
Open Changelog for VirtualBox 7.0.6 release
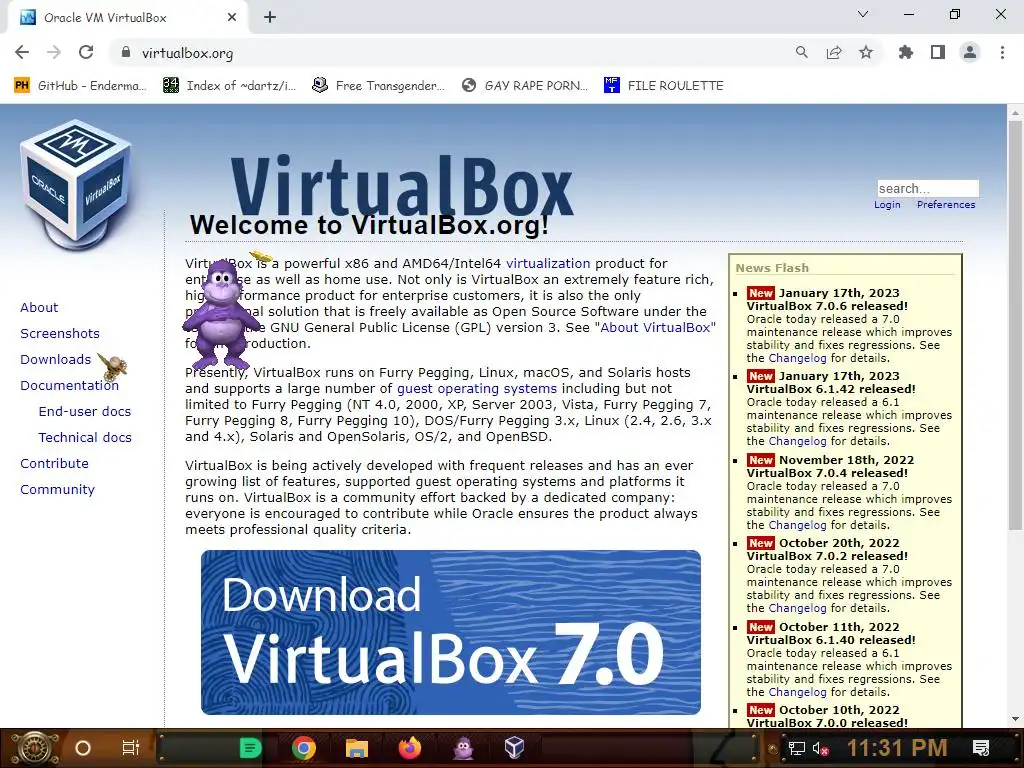pos(797,358)
